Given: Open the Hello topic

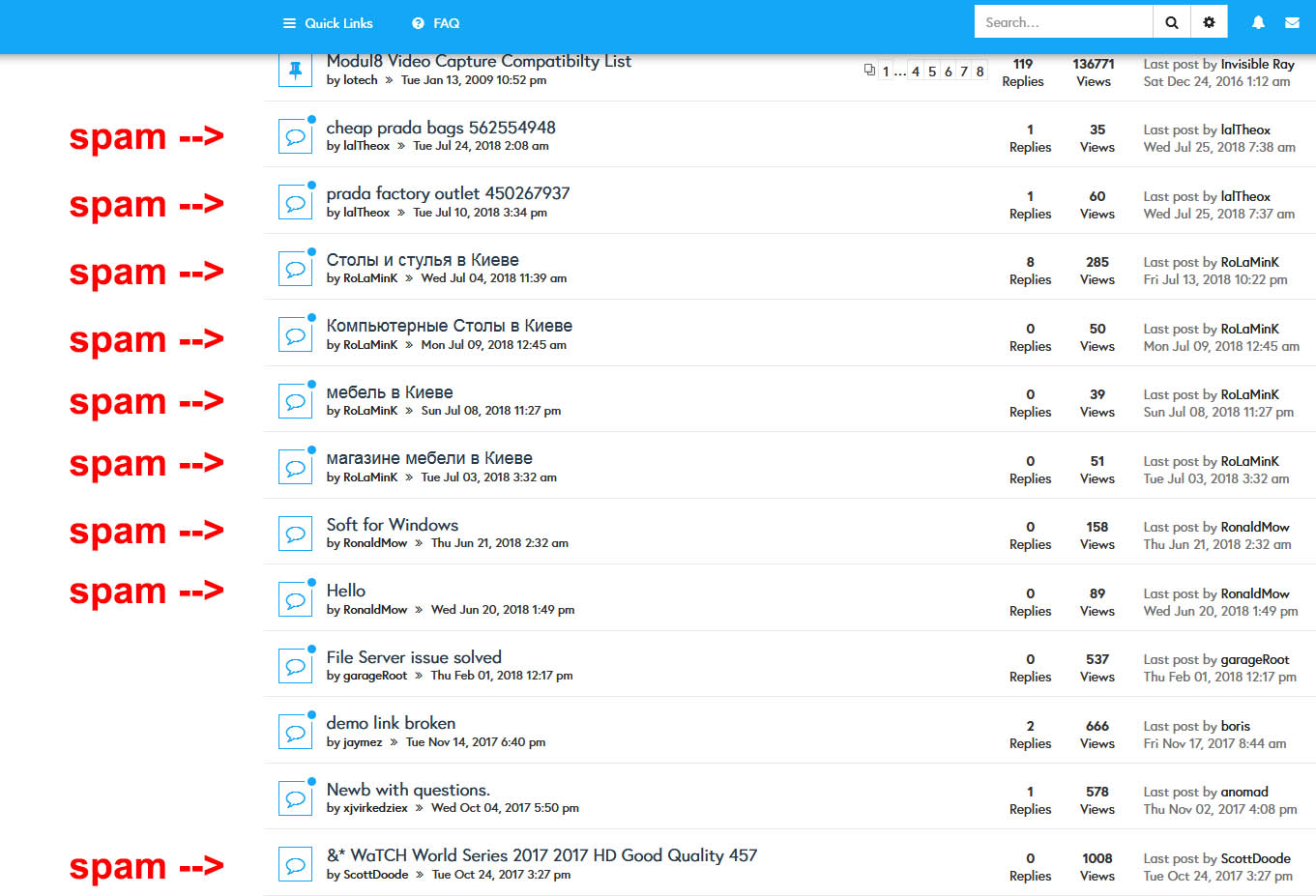Looking at the screenshot, I should [346, 591].
